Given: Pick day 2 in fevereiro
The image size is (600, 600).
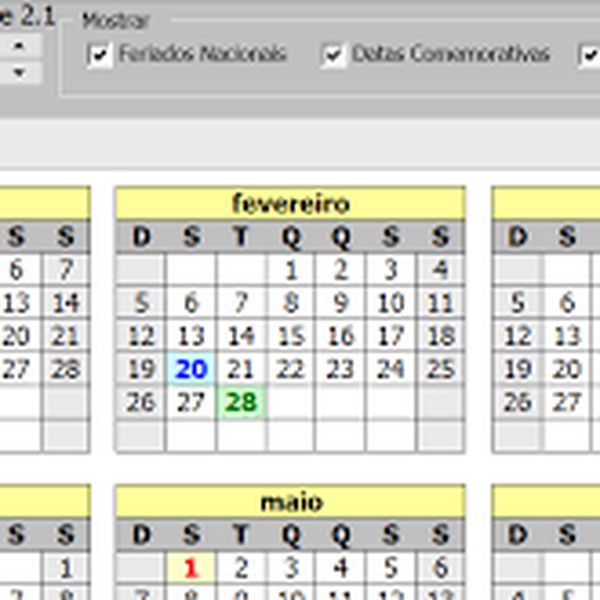Looking at the screenshot, I should (x=341, y=270).
